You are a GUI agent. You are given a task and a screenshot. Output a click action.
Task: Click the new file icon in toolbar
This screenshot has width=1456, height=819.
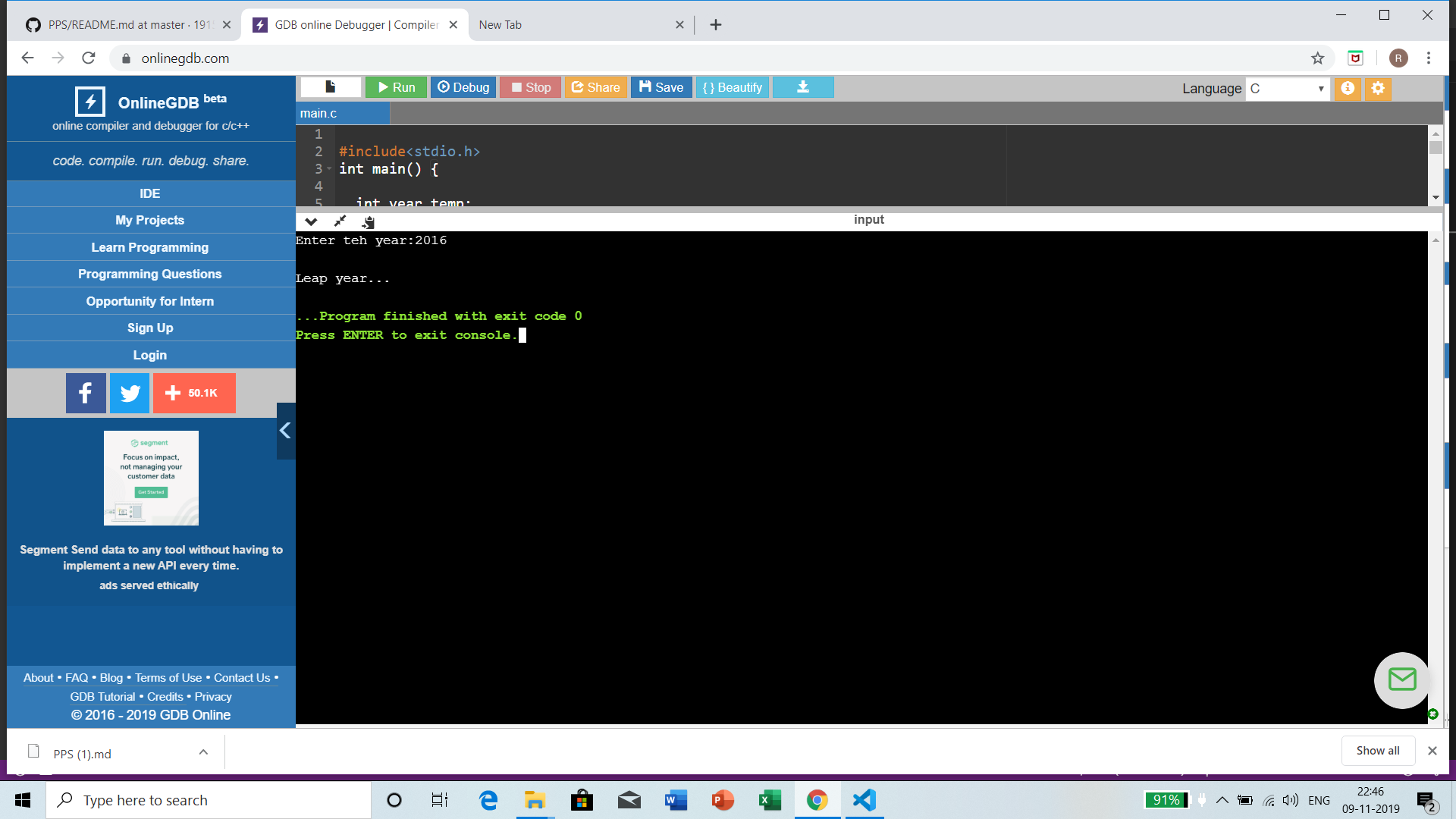pyautogui.click(x=331, y=87)
